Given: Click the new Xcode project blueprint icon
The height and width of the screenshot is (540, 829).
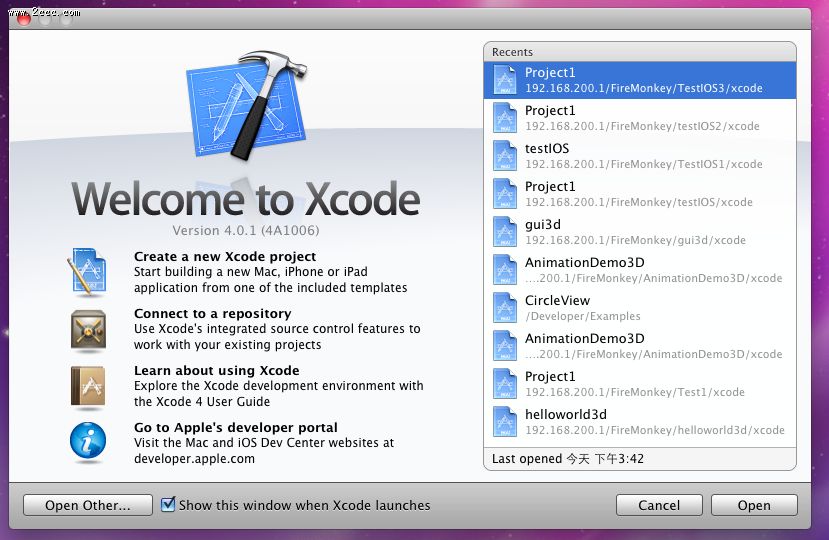Looking at the screenshot, I should point(88,271).
